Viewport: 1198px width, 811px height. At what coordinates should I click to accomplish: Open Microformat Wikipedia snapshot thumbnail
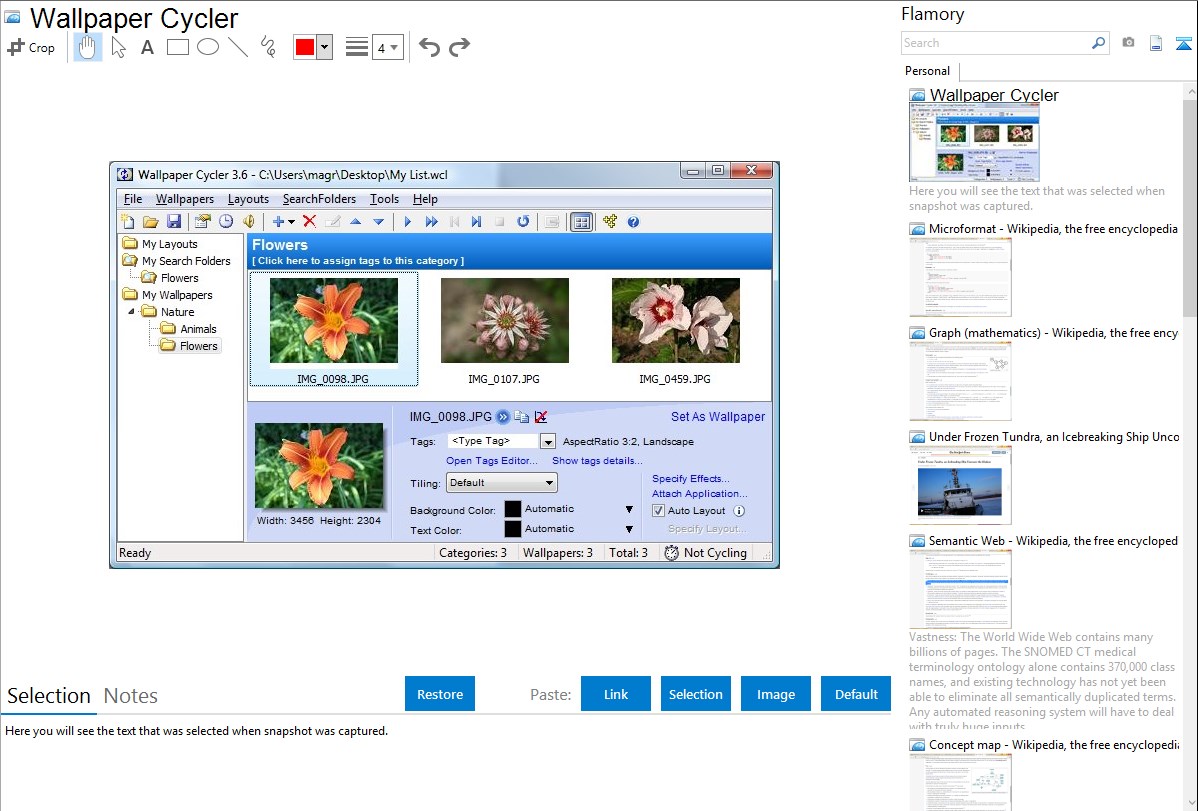click(x=960, y=277)
